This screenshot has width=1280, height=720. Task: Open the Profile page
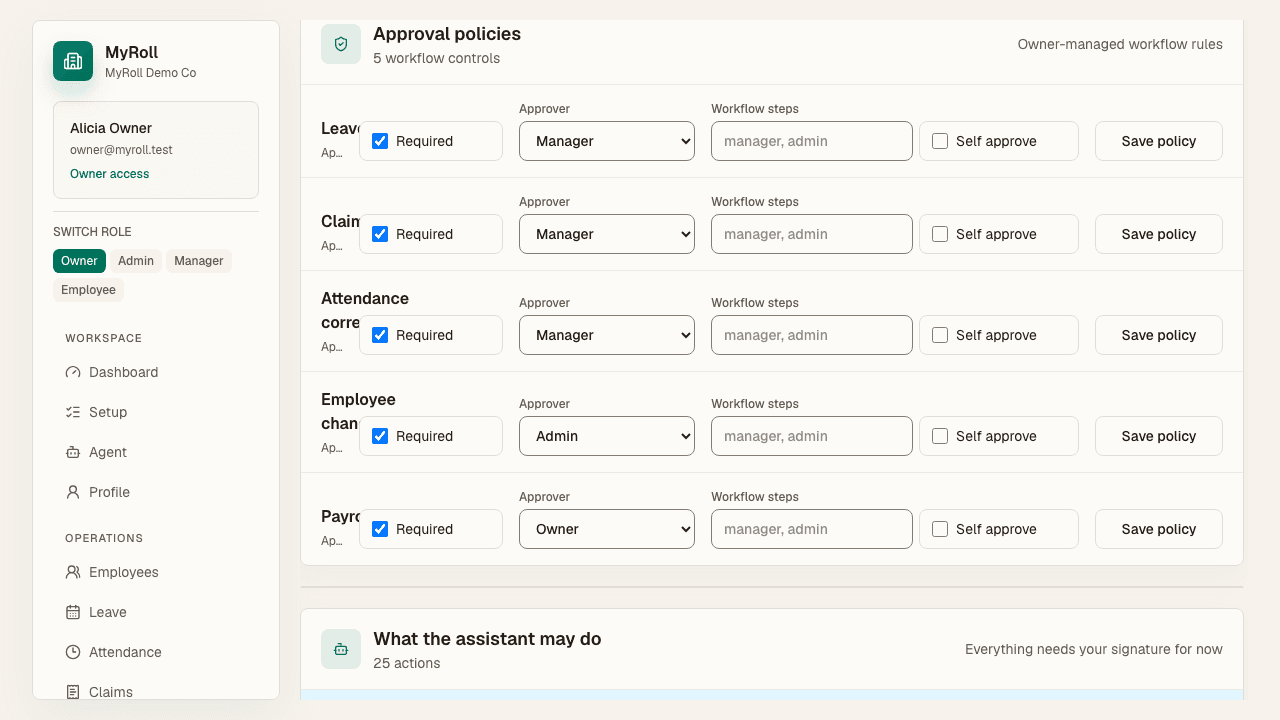pyautogui.click(x=156, y=492)
